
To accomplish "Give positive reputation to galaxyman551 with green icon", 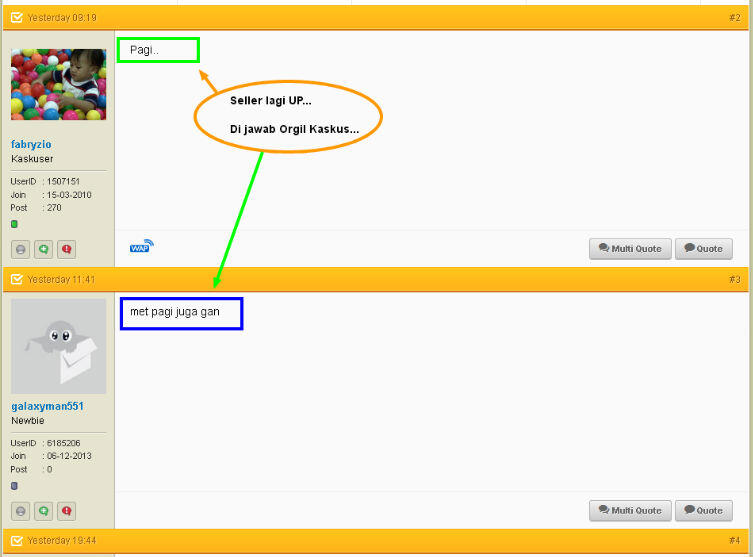I will (43, 511).
